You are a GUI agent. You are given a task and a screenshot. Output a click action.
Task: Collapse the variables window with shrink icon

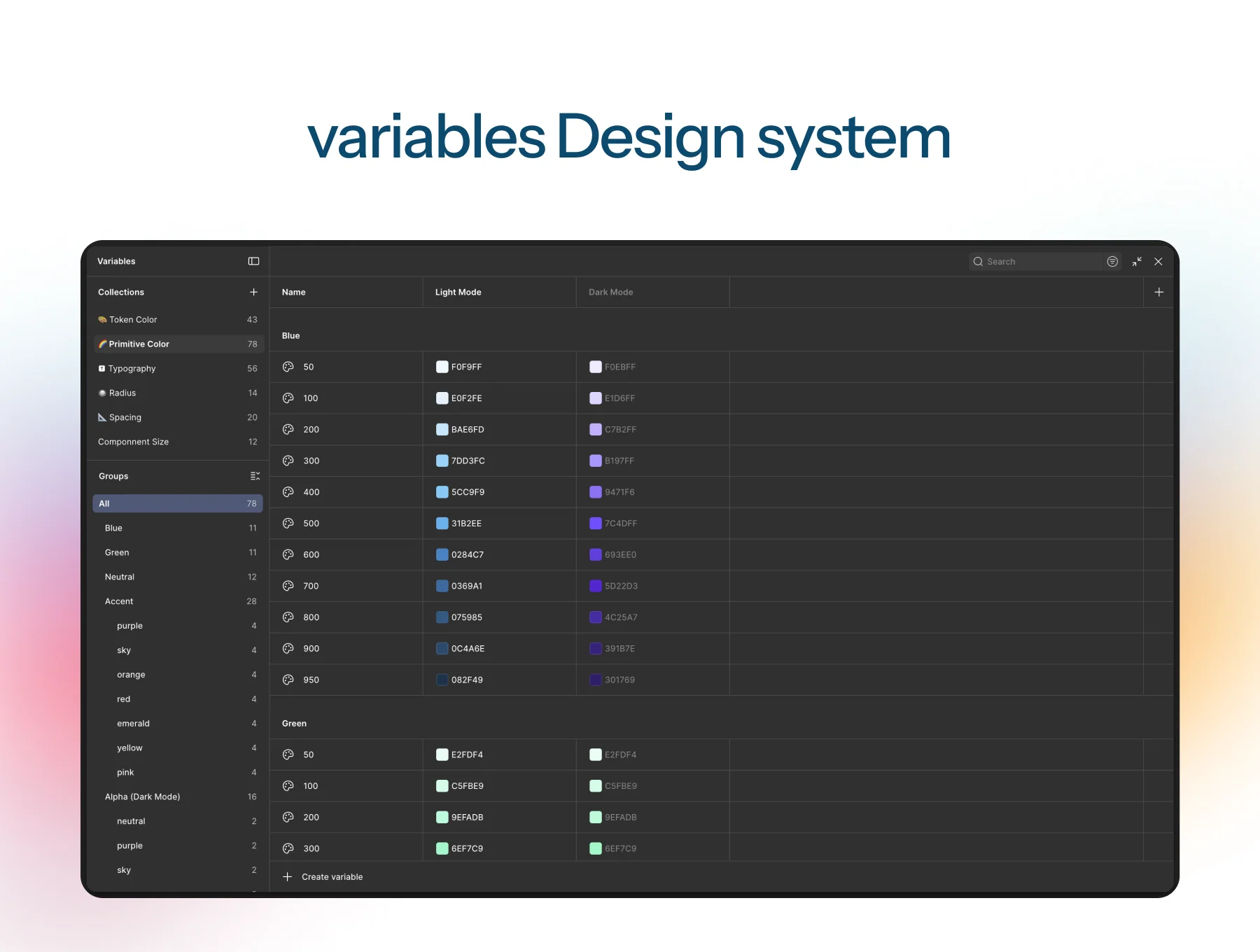pos(1137,261)
